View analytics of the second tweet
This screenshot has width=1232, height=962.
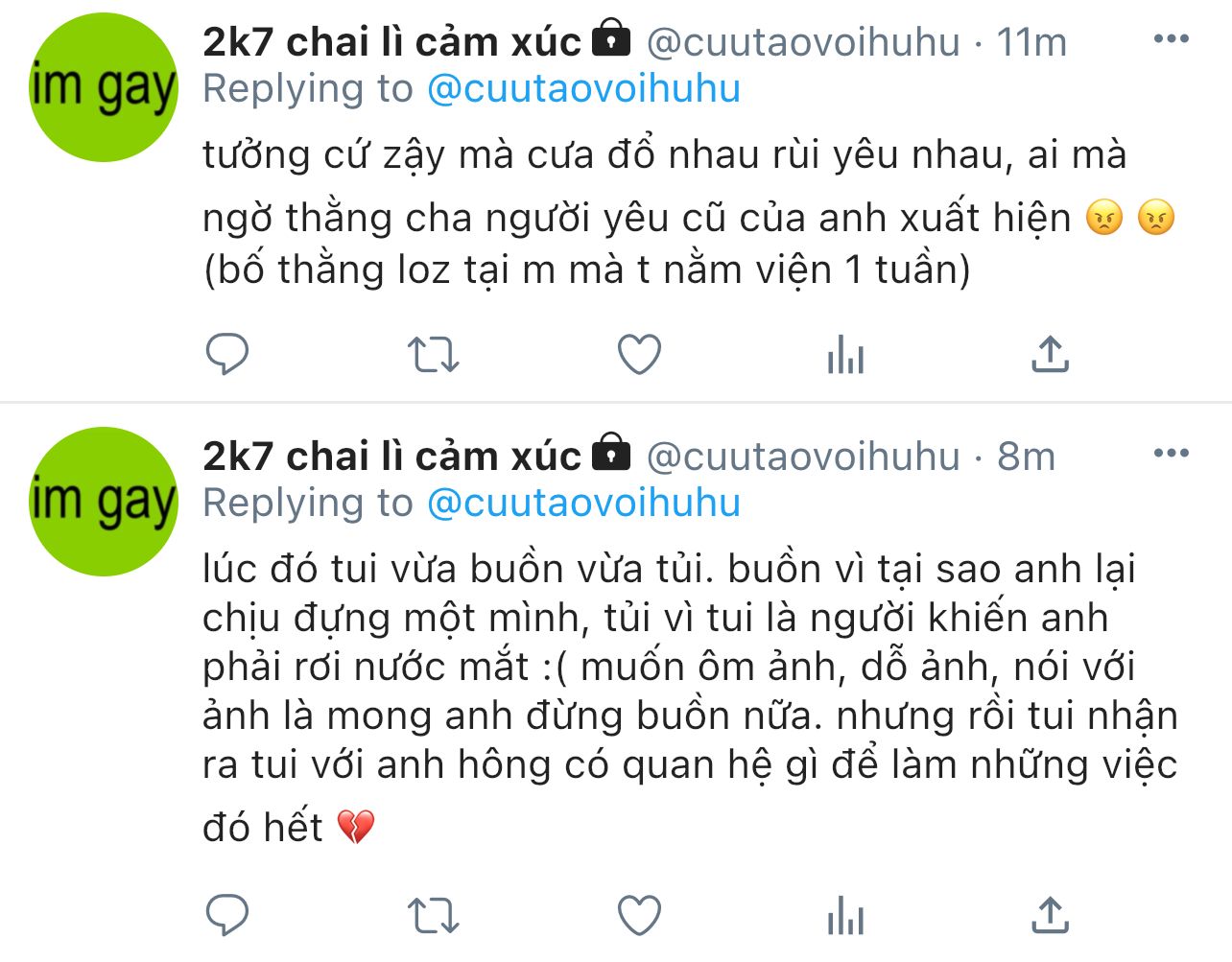(x=845, y=915)
